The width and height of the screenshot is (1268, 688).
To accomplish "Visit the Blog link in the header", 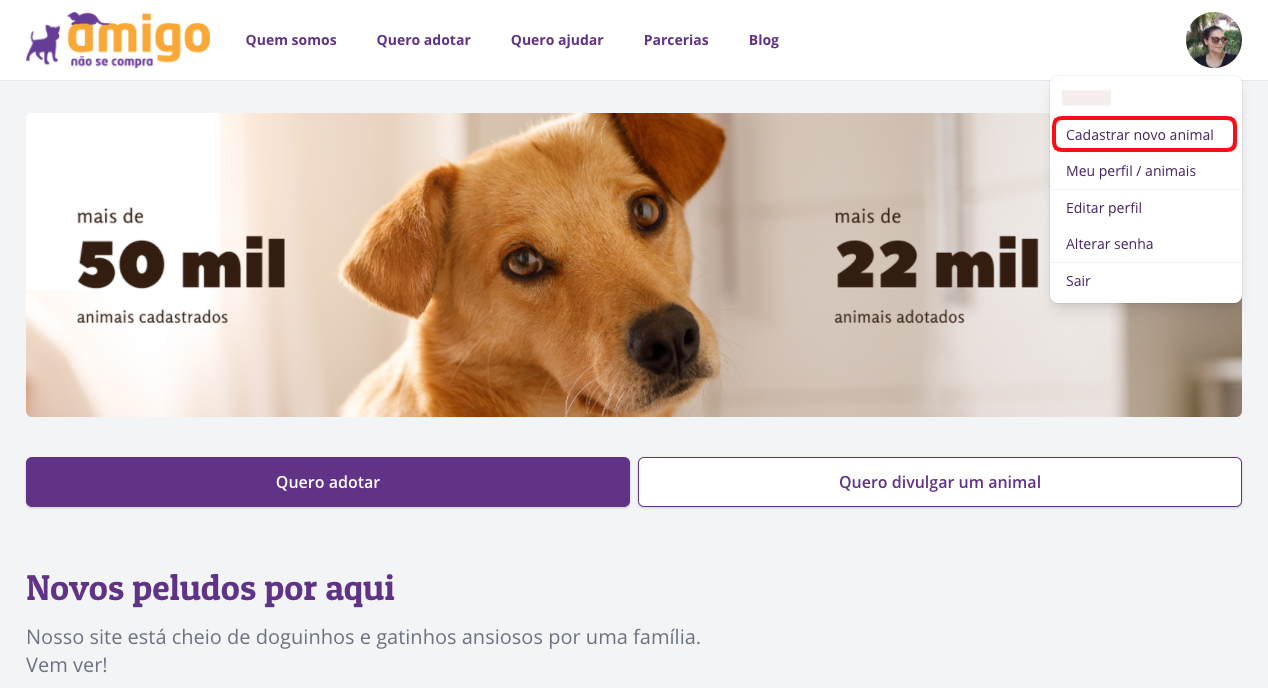I will click(x=764, y=40).
